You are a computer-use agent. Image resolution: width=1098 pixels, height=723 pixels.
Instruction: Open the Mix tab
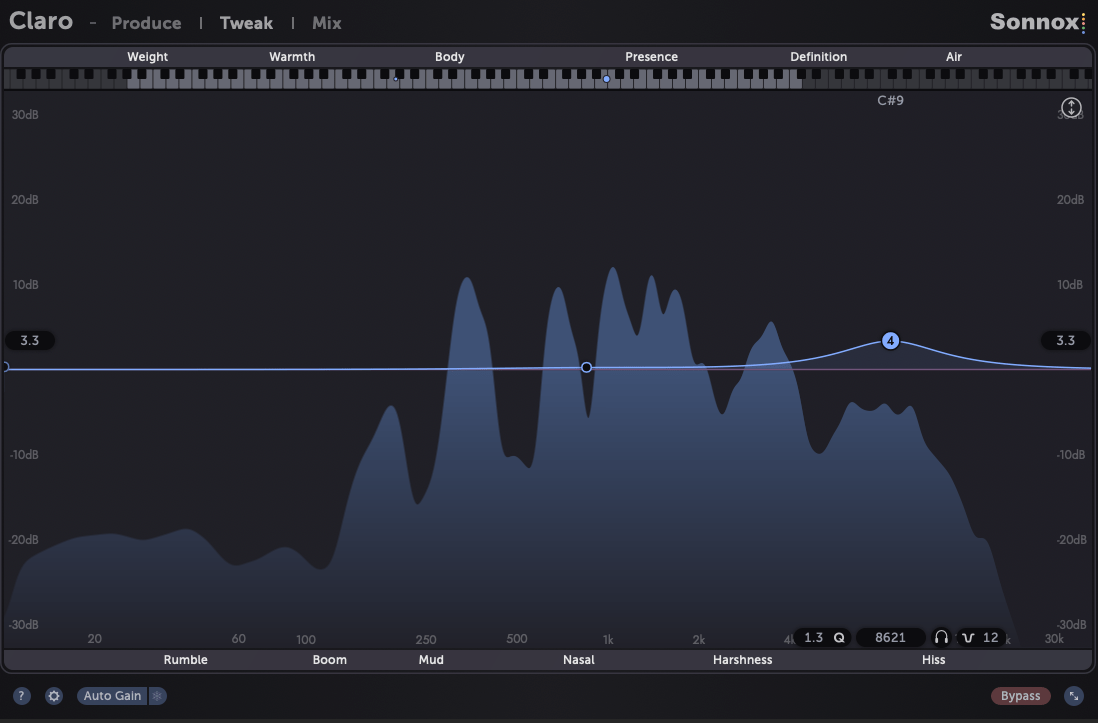[326, 23]
